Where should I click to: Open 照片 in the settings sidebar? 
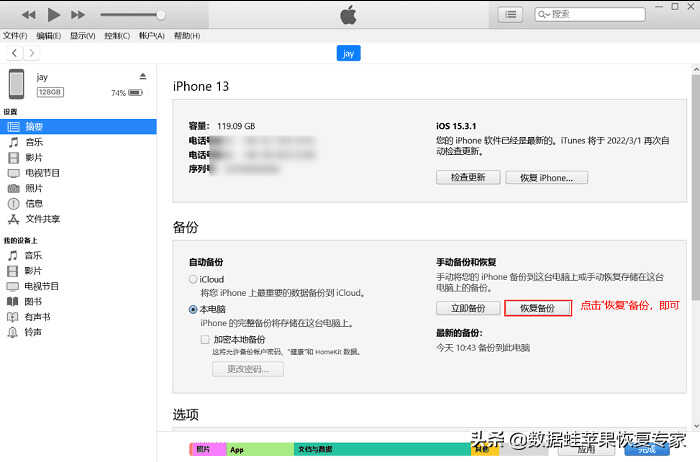click(34, 188)
